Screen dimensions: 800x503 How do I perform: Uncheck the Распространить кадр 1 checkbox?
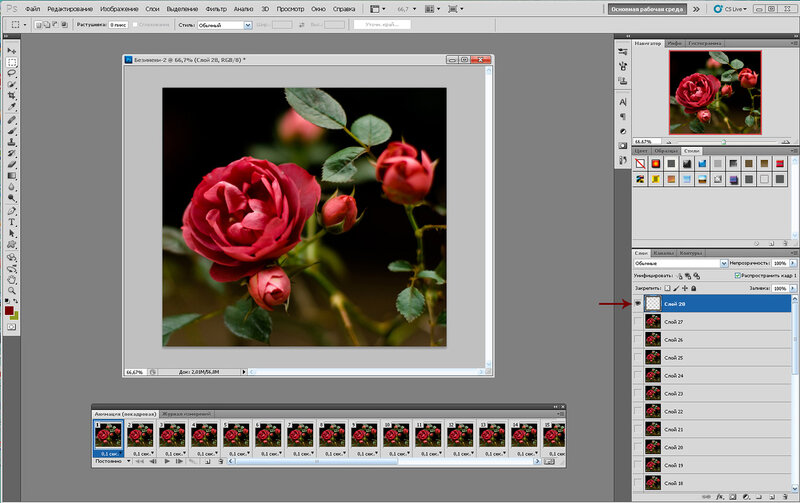coord(737,275)
